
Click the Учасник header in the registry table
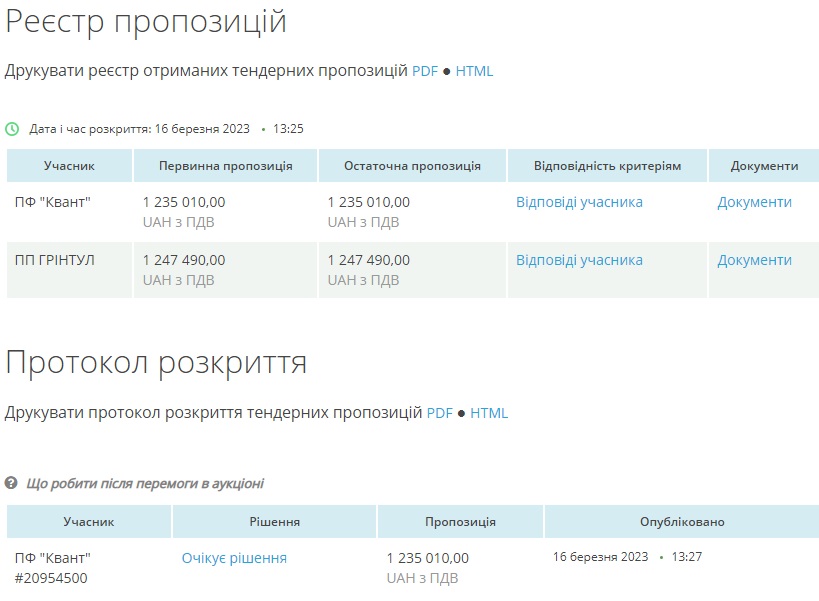click(69, 166)
